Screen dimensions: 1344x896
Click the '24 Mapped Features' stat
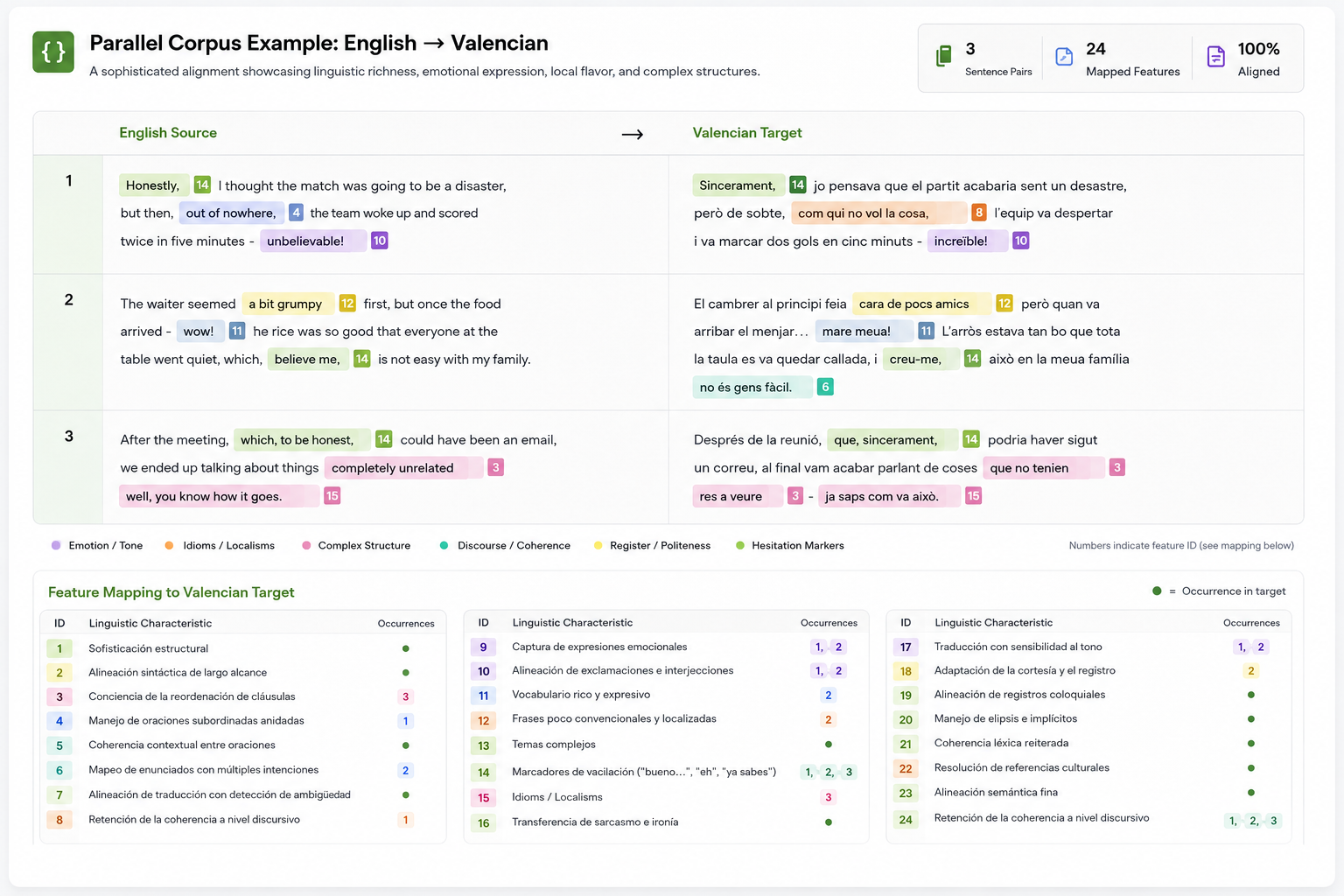(x=1117, y=59)
